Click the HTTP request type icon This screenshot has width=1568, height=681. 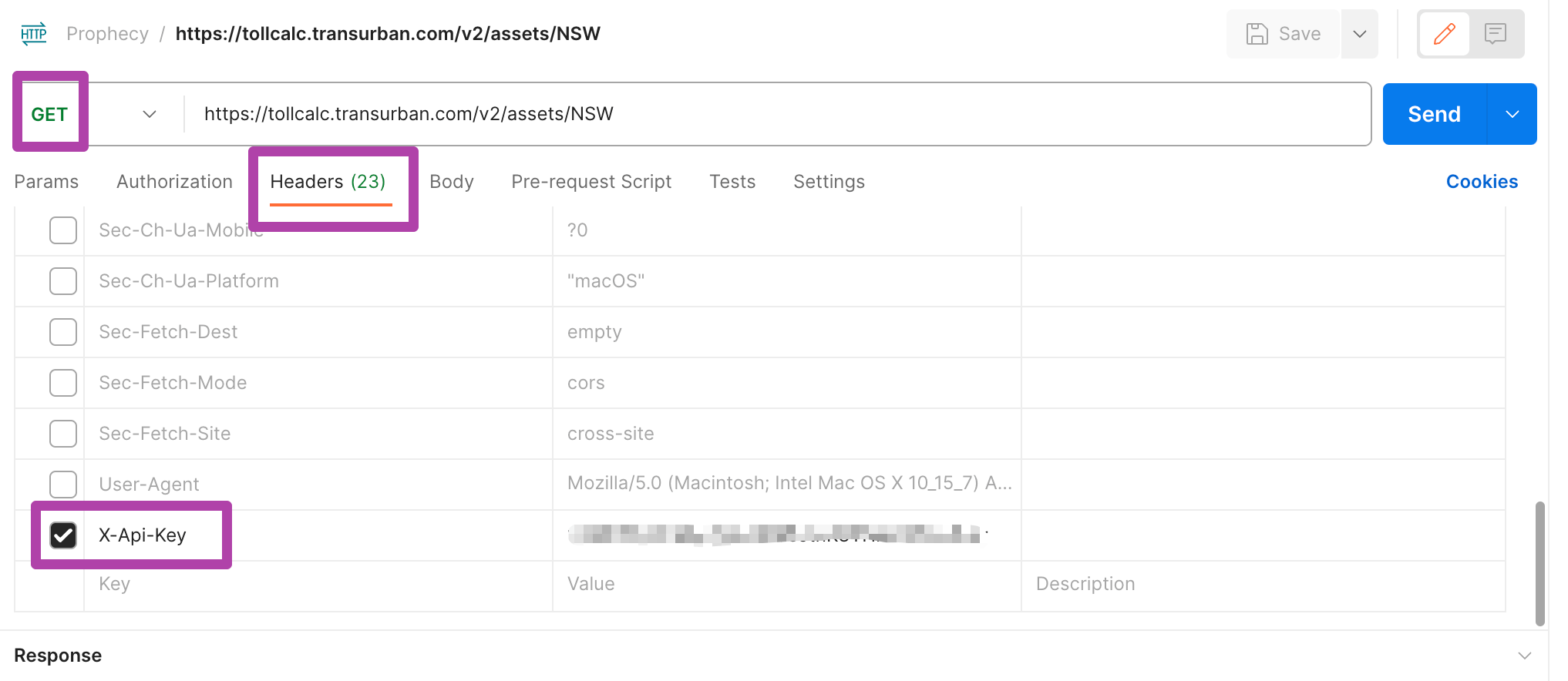pyautogui.click(x=33, y=34)
